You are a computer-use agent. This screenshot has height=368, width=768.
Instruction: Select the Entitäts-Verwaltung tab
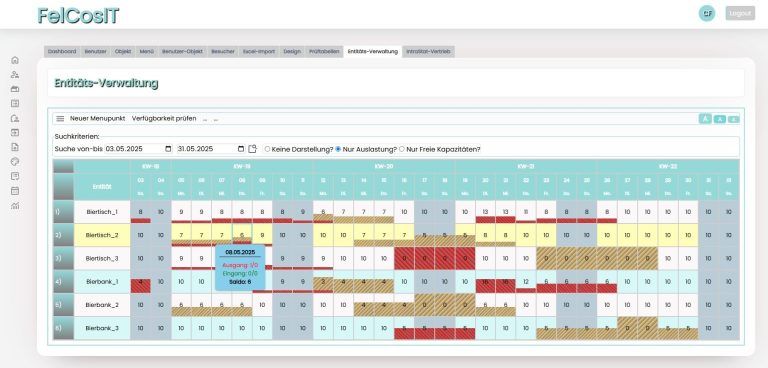coord(373,51)
